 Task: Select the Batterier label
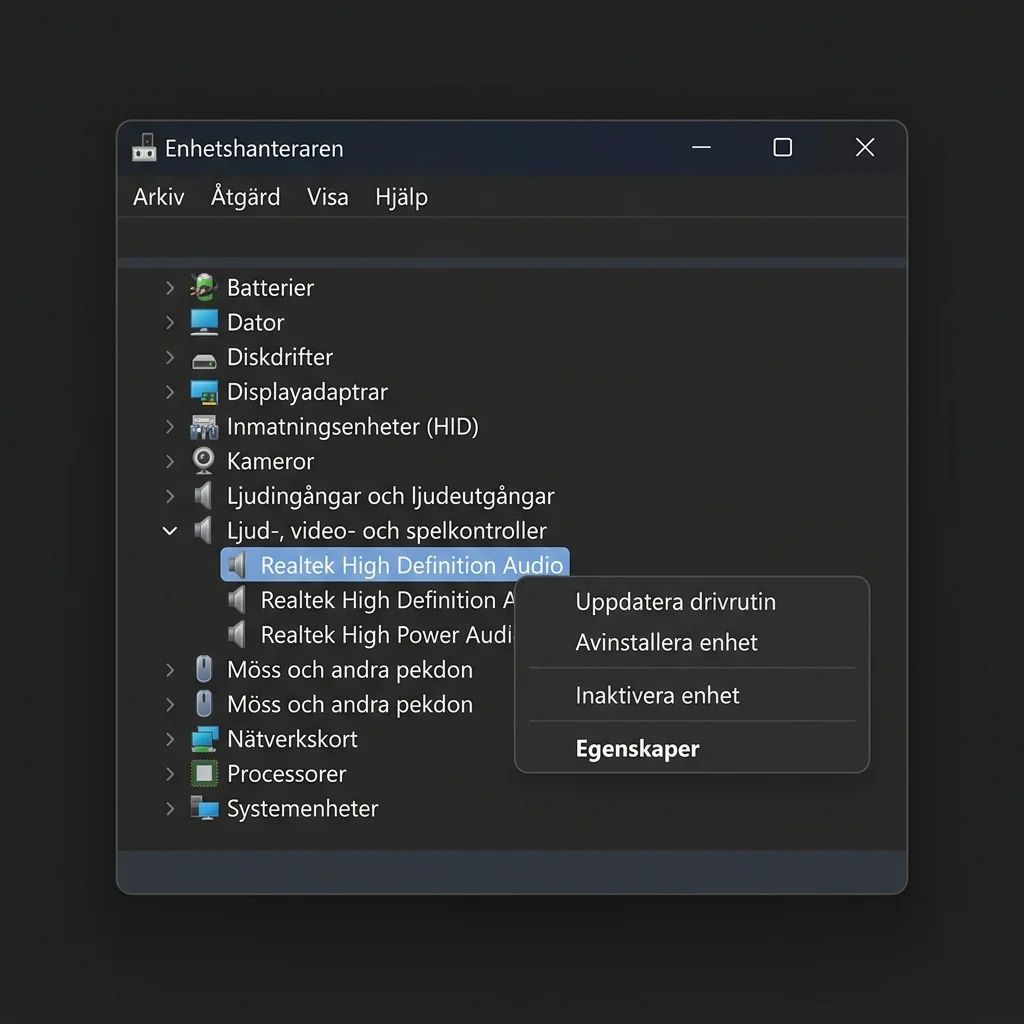(x=270, y=287)
